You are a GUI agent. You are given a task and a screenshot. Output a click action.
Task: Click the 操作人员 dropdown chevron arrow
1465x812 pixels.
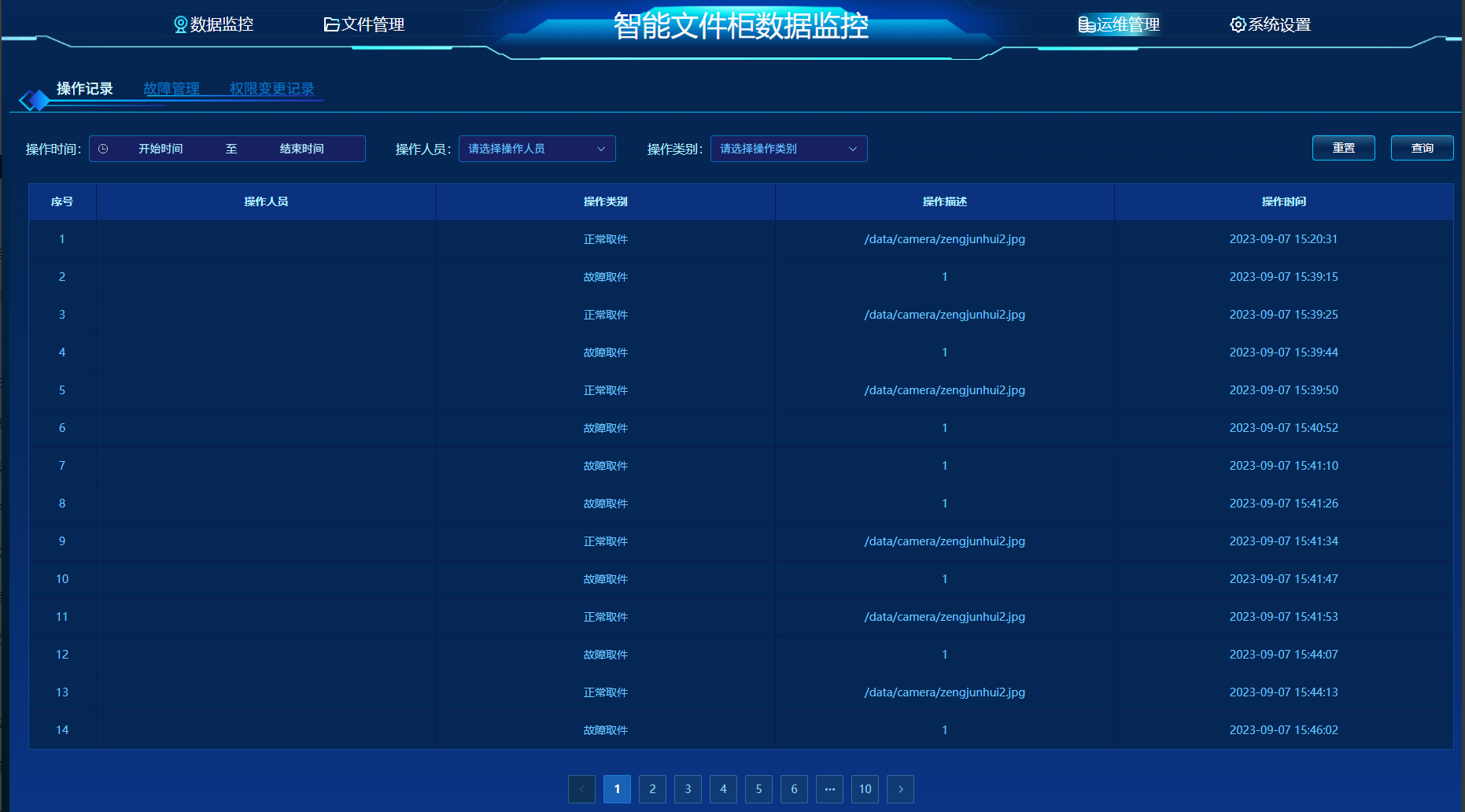tap(601, 149)
